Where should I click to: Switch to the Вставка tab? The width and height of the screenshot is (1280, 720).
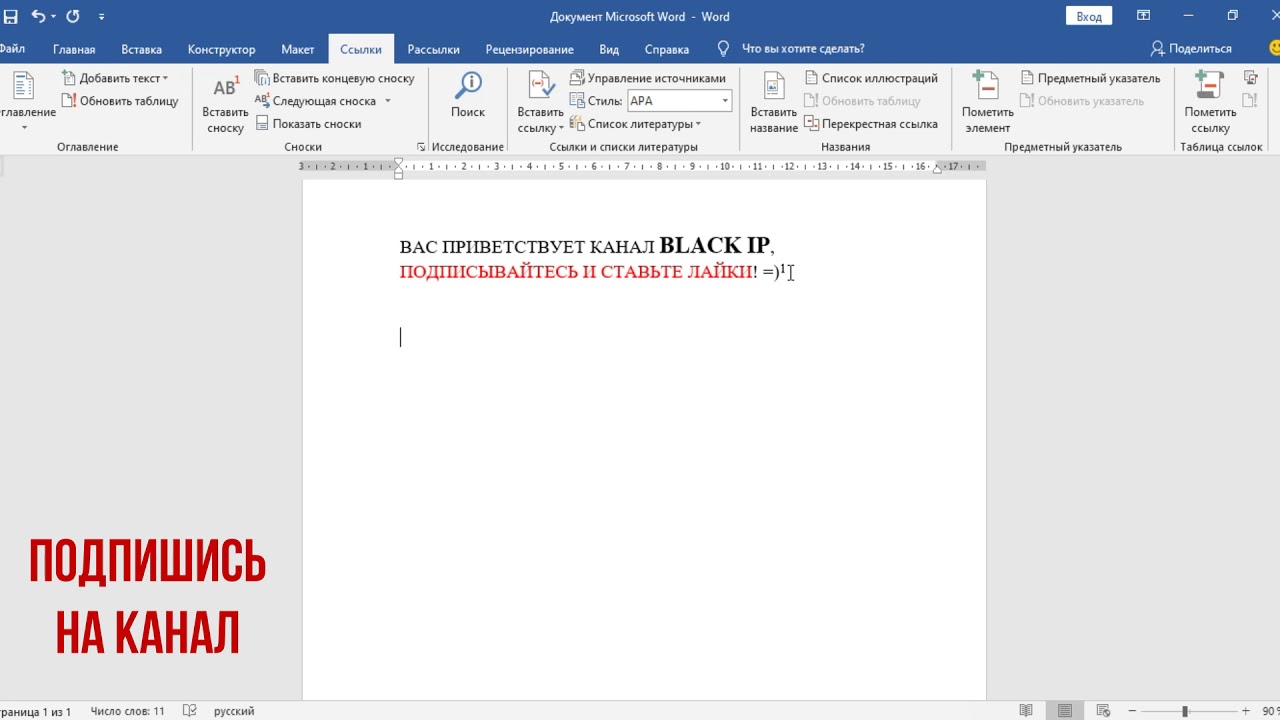click(141, 49)
